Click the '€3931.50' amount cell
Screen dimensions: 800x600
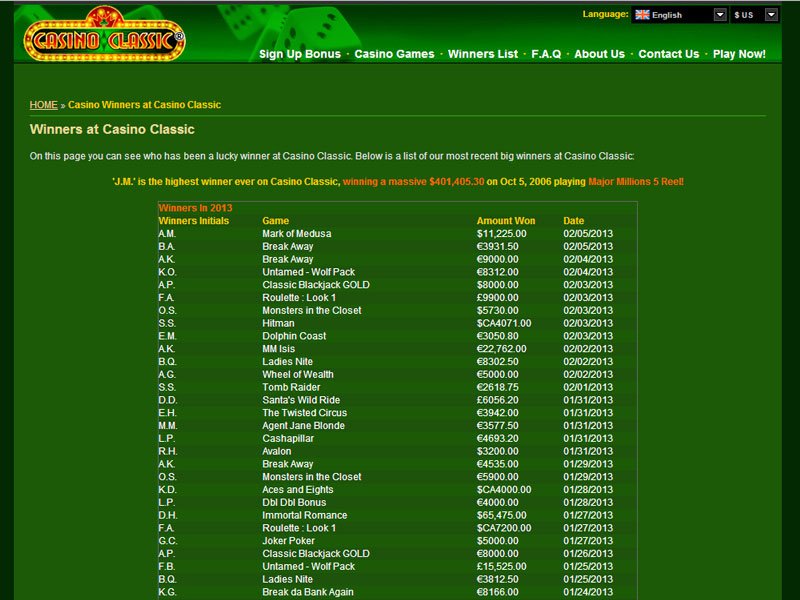point(497,246)
